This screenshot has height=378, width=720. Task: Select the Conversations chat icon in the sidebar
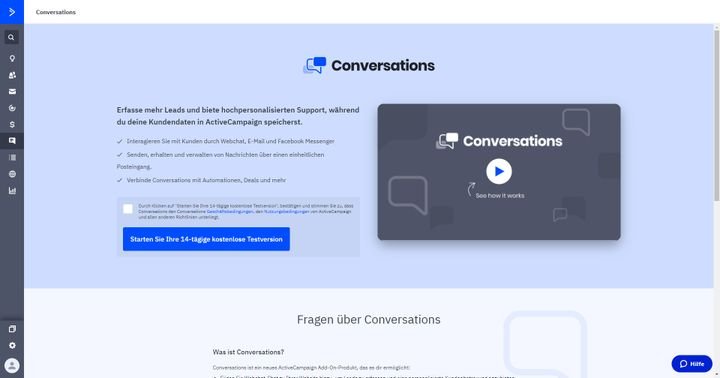[12, 141]
